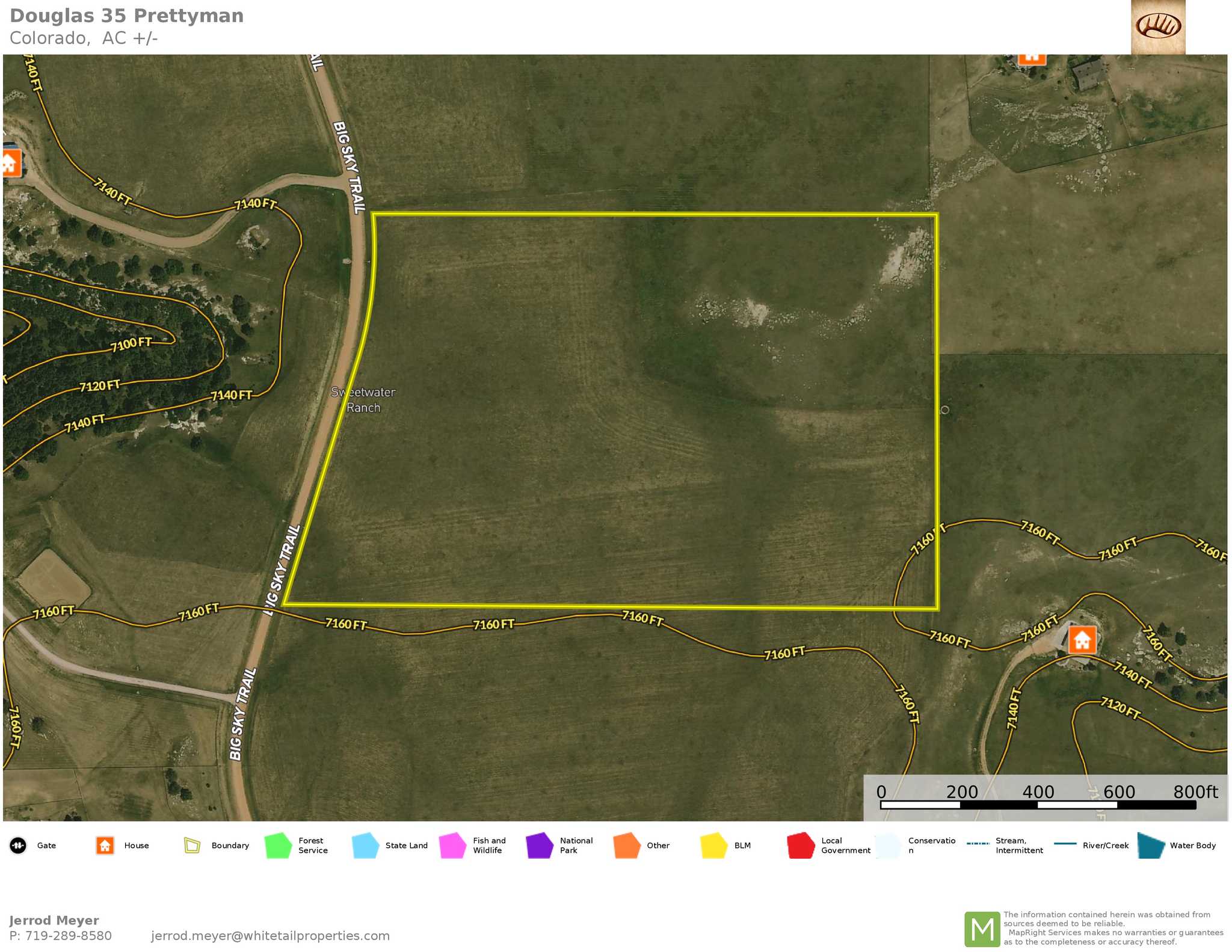The width and height of the screenshot is (1232, 952).
Task: Click the Douglas 35 Prettyman title
Action: pos(127,16)
